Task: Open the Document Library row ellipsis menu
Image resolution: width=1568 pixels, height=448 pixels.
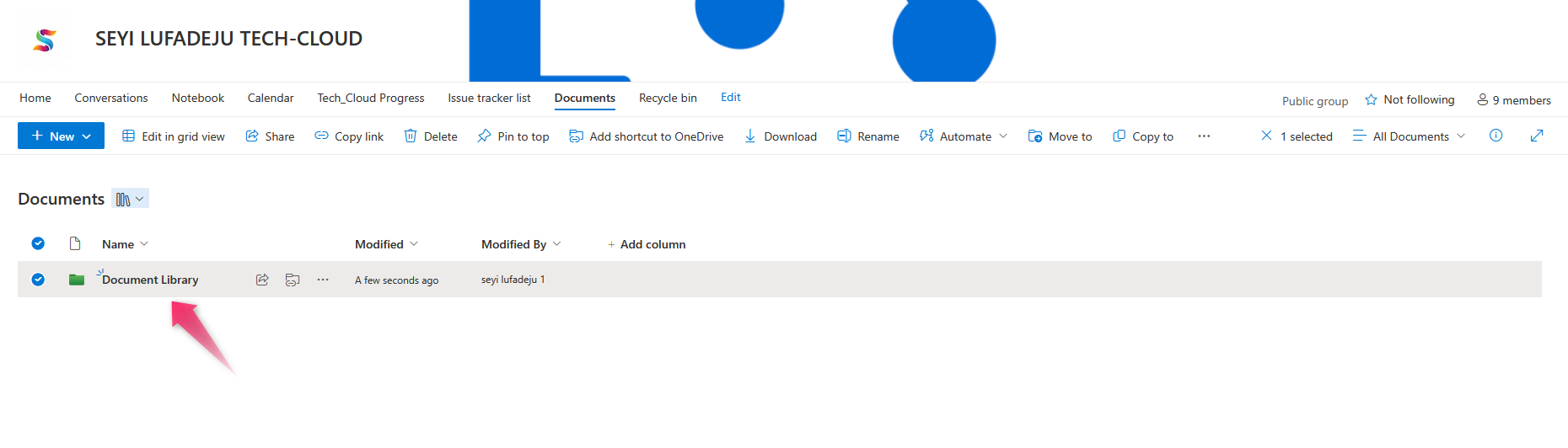Action: pyautogui.click(x=323, y=280)
